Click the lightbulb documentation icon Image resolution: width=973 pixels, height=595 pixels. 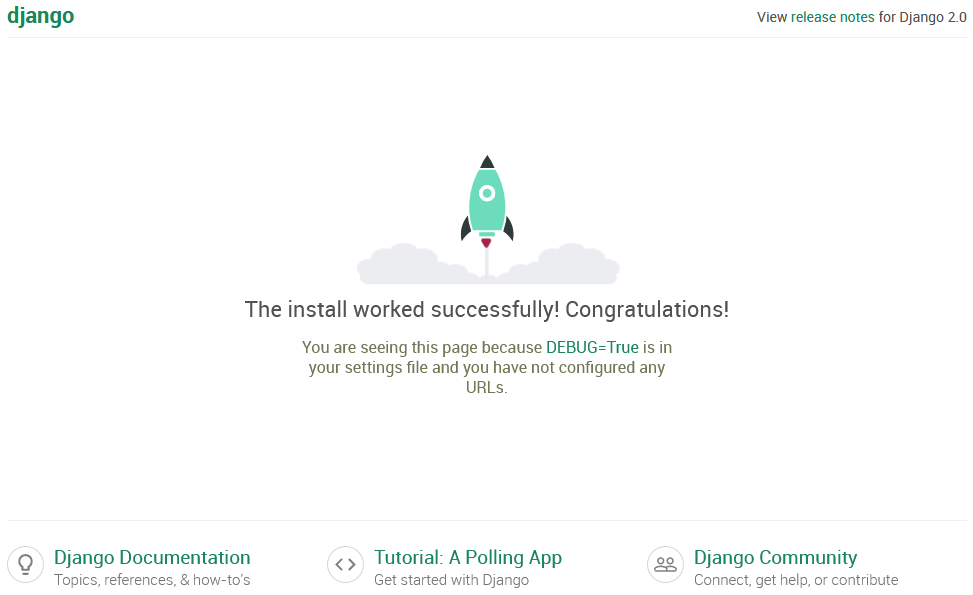pos(25,565)
